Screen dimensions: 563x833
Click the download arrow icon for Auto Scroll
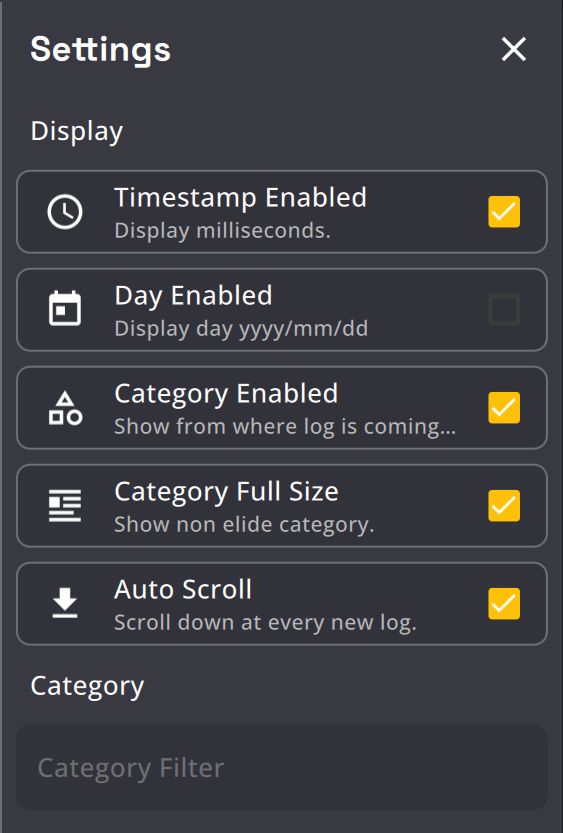(65, 603)
